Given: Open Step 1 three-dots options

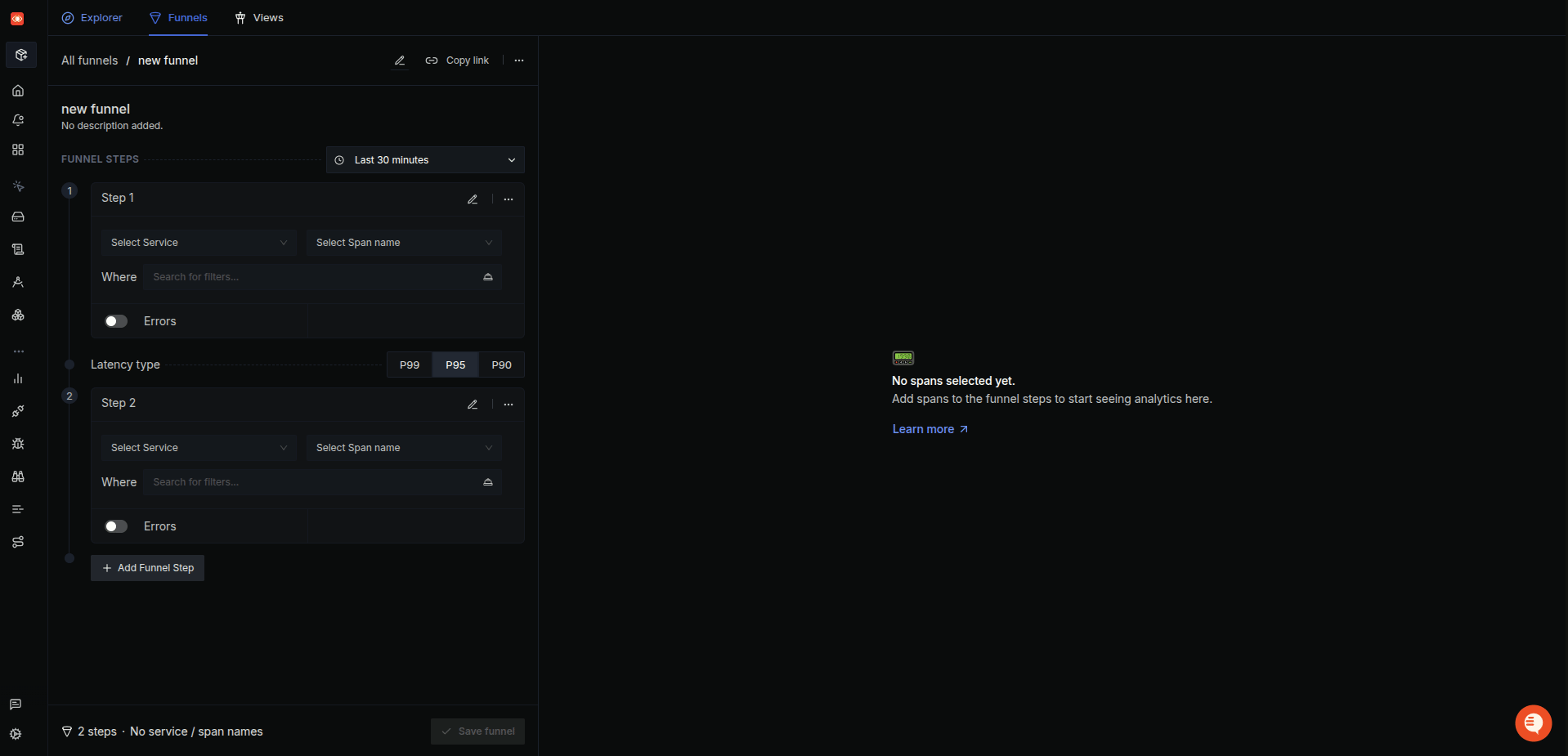Looking at the screenshot, I should pyautogui.click(x=508, y=199).
